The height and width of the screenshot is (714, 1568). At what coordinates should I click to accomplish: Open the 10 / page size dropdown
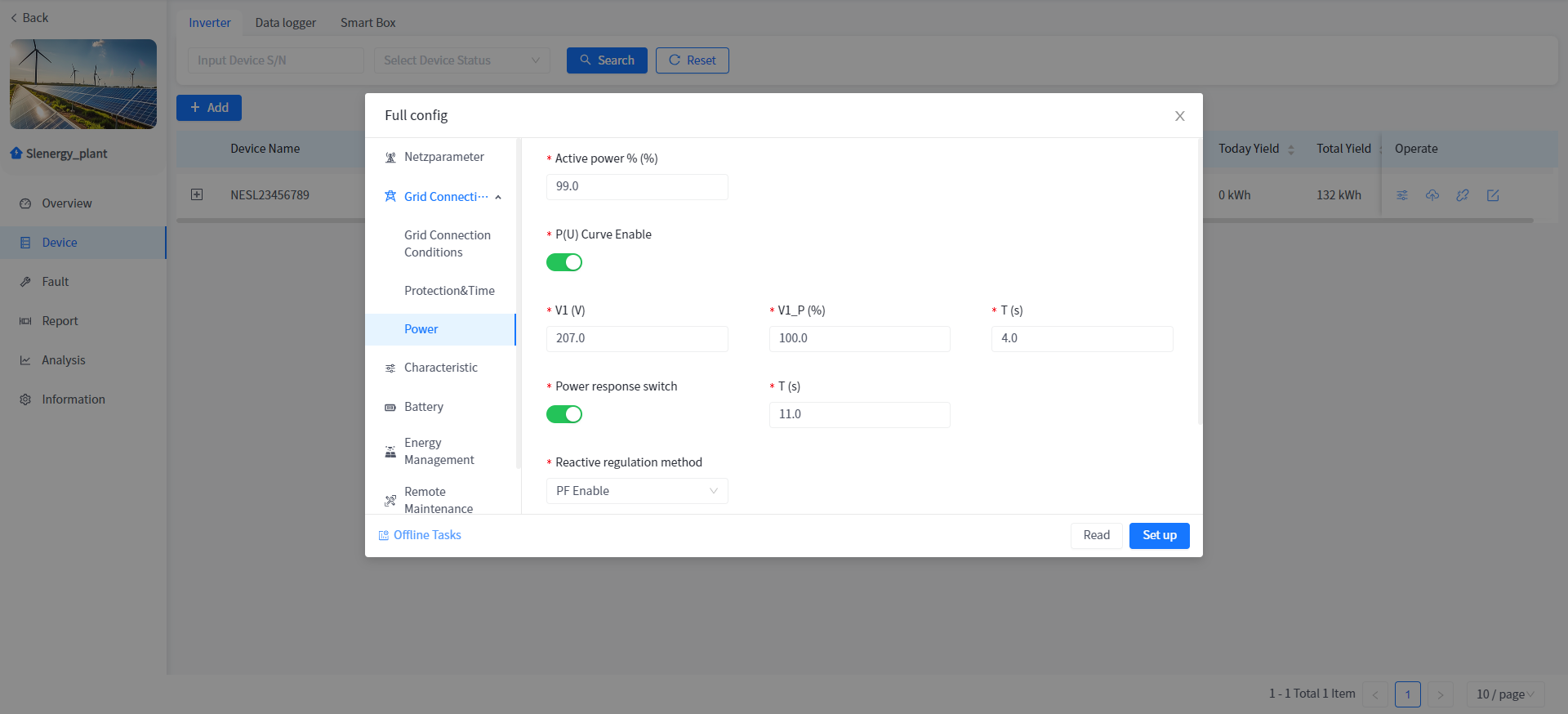click(x=1504, y=694)
